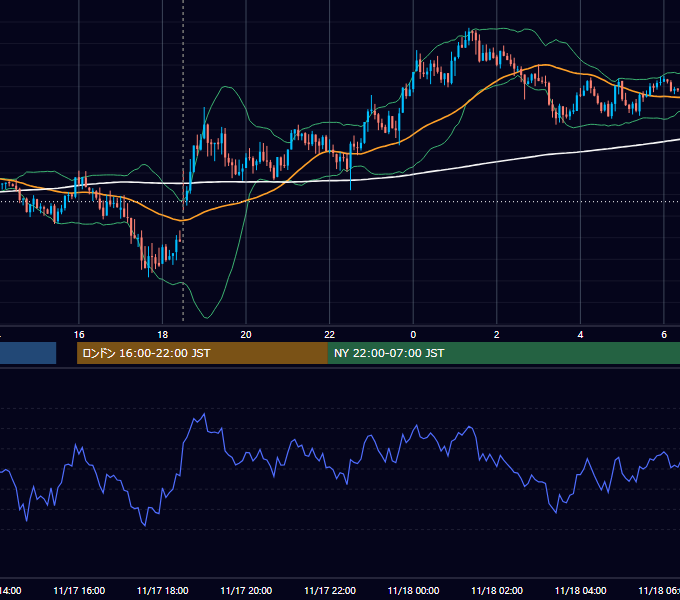Click the oscillator line's highest peak

(204, 414)
